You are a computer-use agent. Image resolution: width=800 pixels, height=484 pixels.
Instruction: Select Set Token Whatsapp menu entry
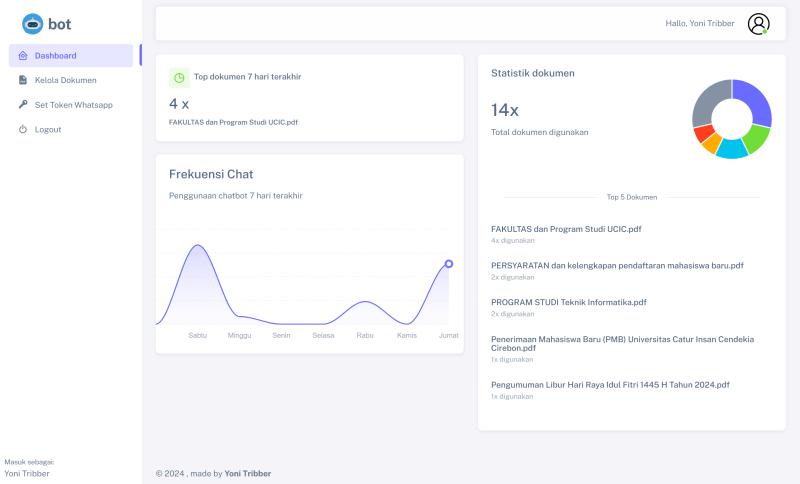click(x=73, y=105)
